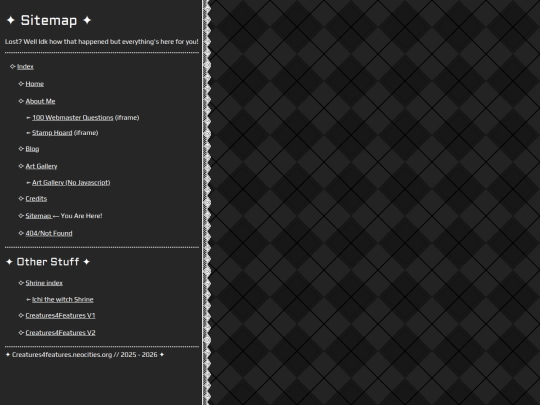
Task: View the Credits page link
Action: 36,198
